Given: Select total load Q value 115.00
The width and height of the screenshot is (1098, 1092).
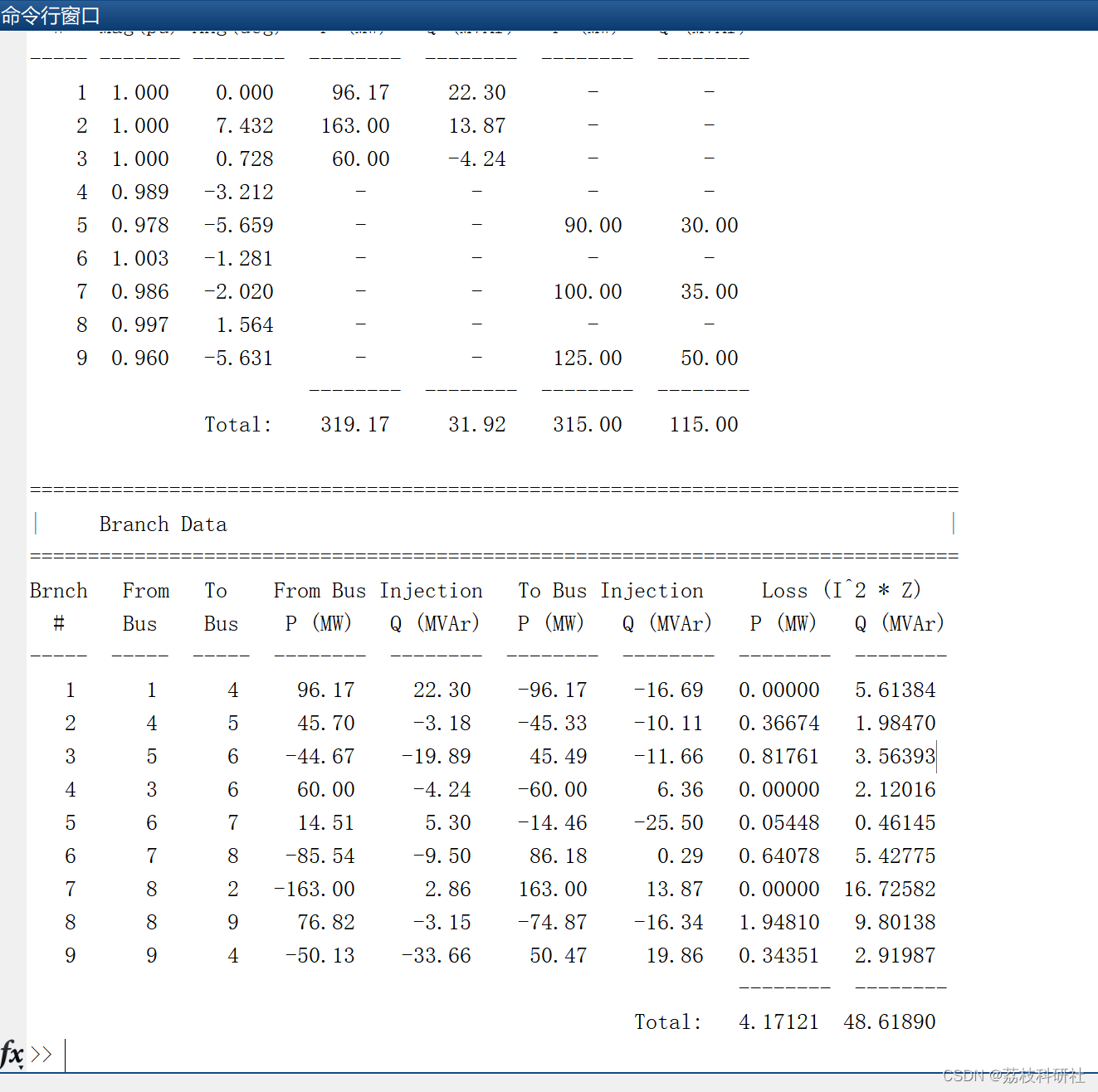Looking at the screenshot, I should (704, 425).
